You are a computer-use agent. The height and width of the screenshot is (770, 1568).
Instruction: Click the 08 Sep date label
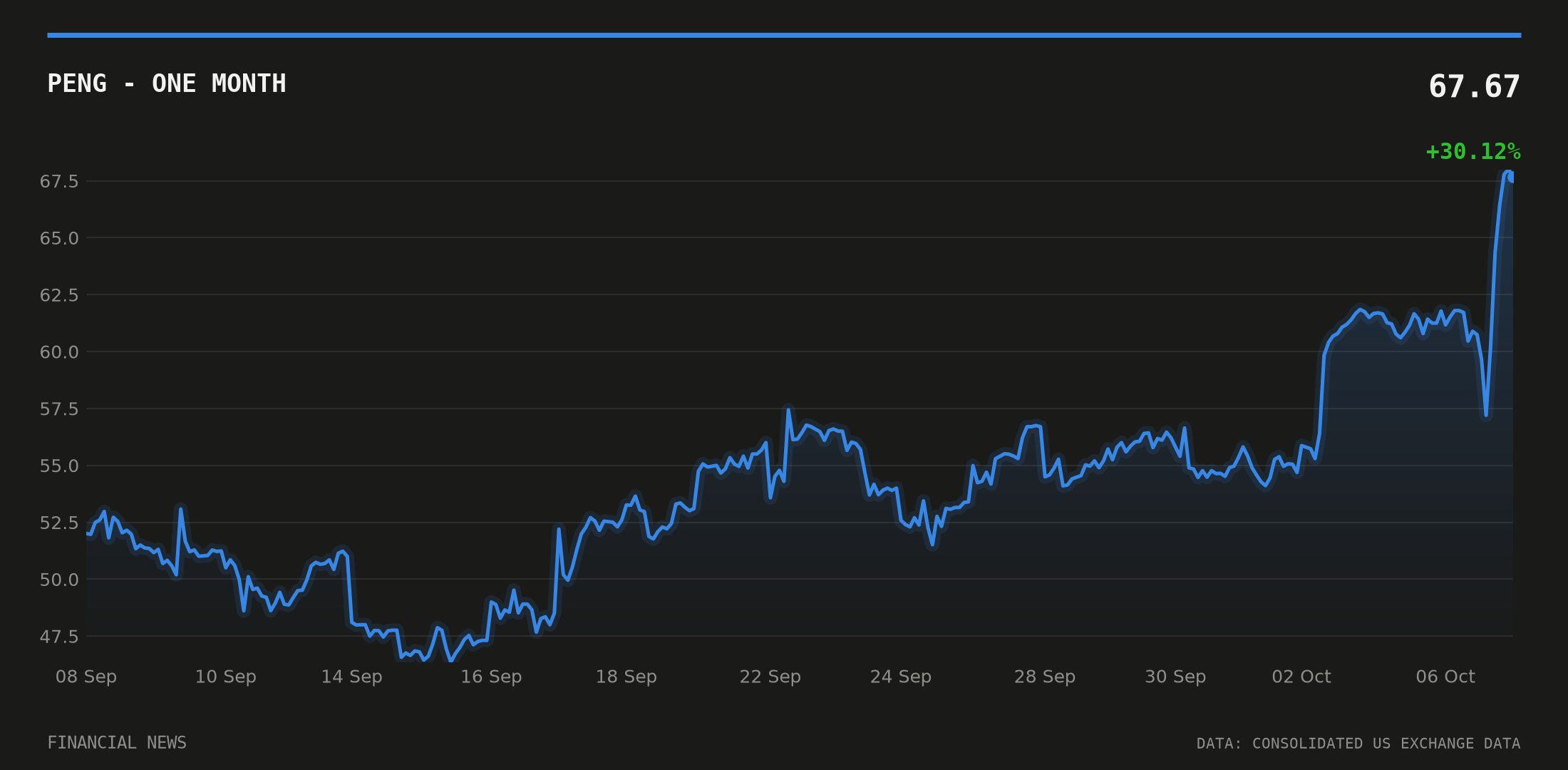click(86, 677)
